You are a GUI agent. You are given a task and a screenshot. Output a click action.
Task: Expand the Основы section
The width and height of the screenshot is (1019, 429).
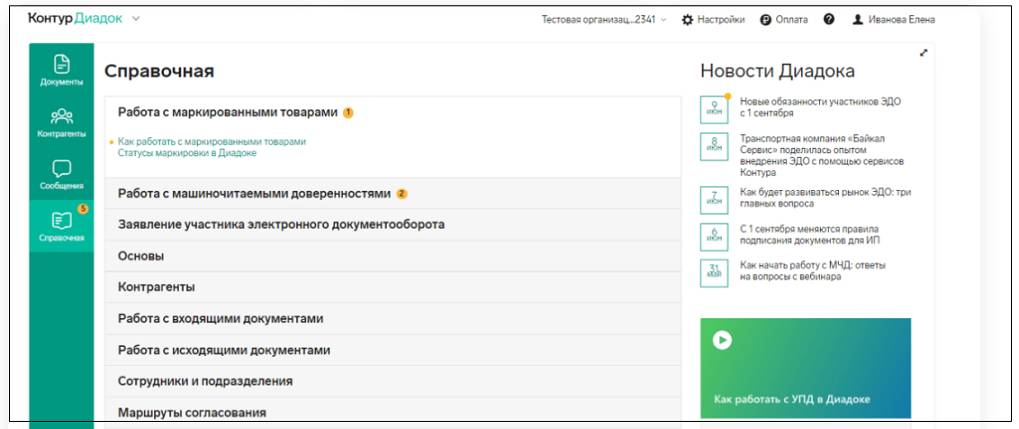tap(393, 256)
